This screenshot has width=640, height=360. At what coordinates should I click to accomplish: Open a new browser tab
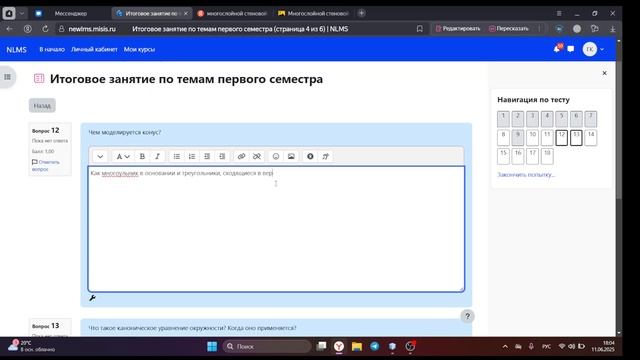(x=361, y=13)
